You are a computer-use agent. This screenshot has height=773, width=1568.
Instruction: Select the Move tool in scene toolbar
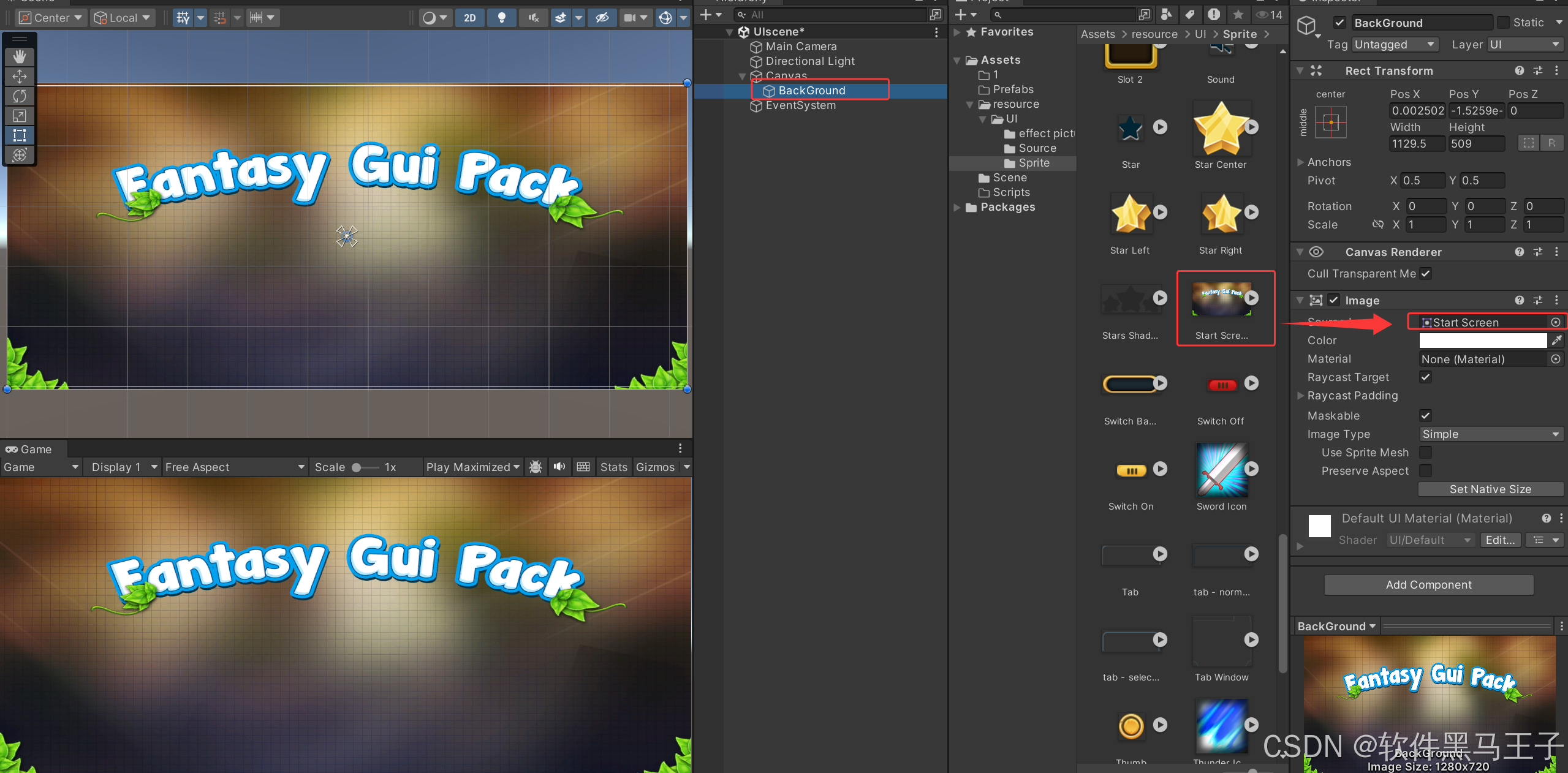[x=20, y=77]
